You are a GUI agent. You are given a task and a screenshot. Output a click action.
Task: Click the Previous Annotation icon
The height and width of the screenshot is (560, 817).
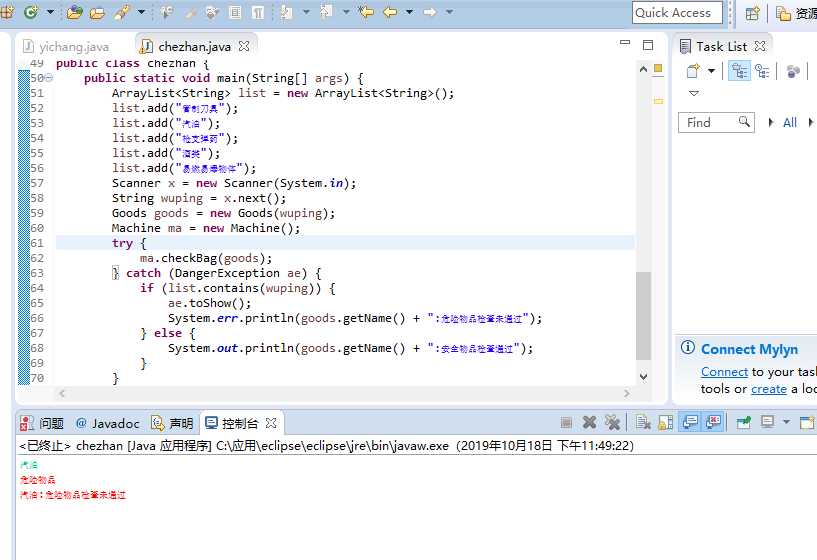point(326,11)
